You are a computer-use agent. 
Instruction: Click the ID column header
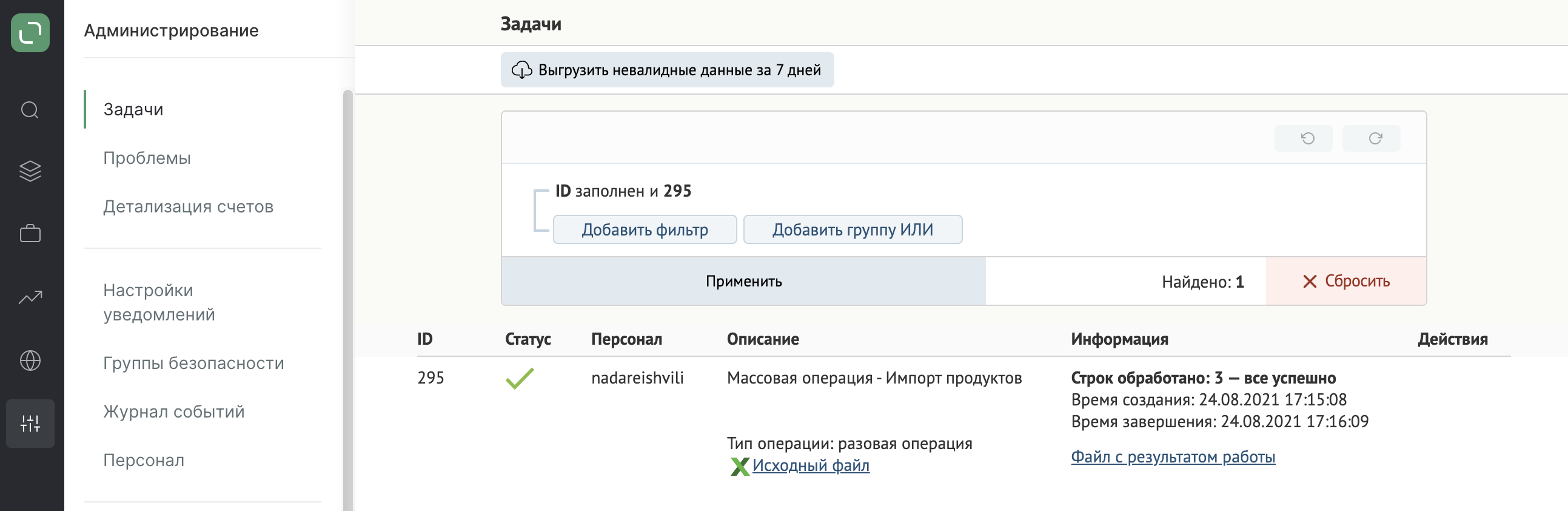(x=424, y=339)
